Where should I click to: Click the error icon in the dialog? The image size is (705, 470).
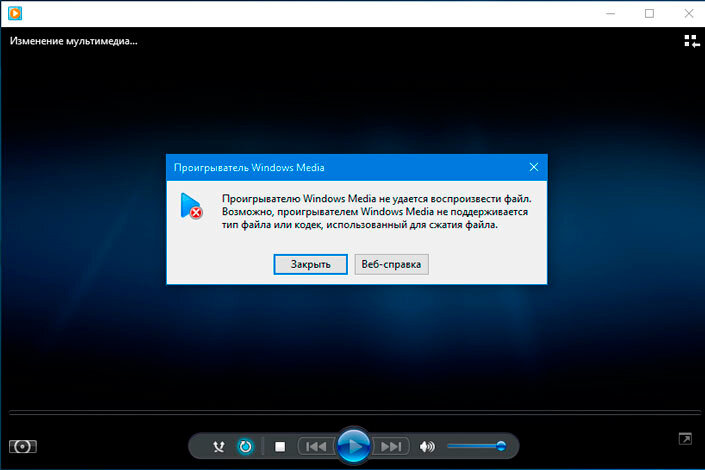tap(191, 206)
